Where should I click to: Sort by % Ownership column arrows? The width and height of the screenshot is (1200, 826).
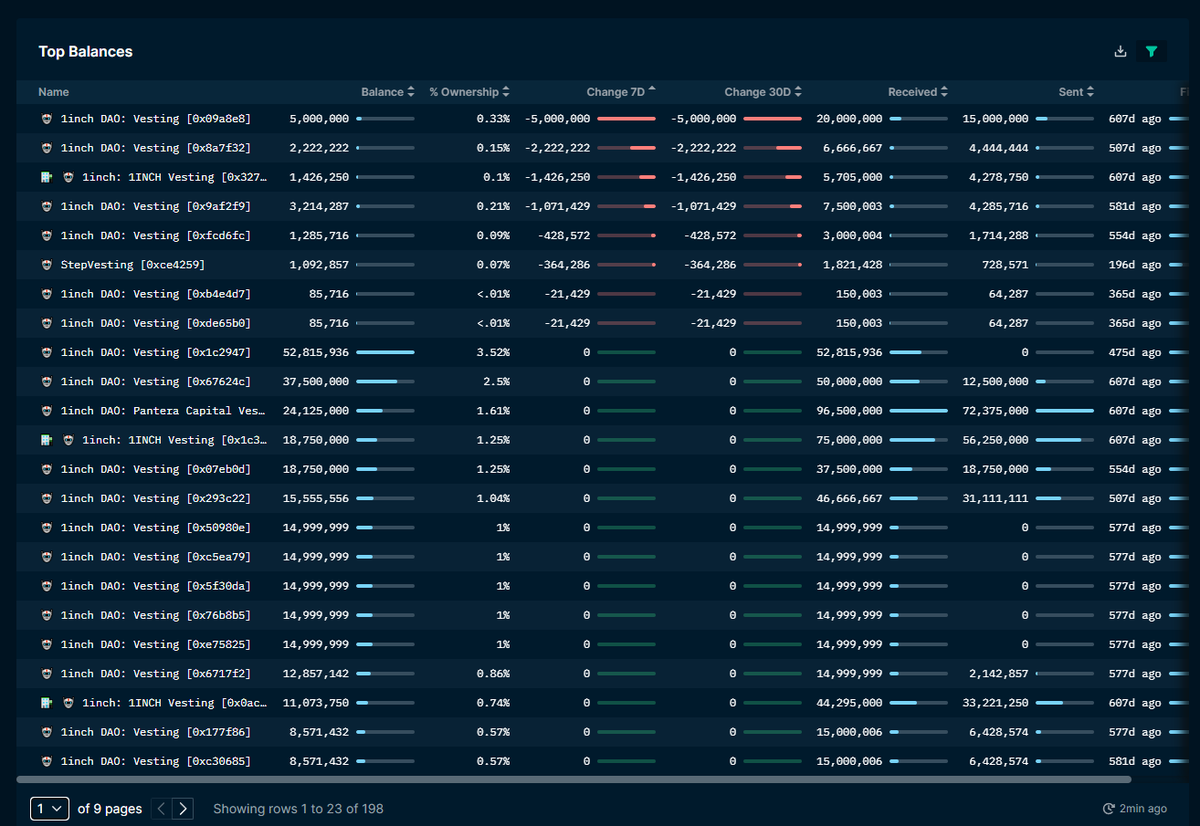tap(506, 92)
